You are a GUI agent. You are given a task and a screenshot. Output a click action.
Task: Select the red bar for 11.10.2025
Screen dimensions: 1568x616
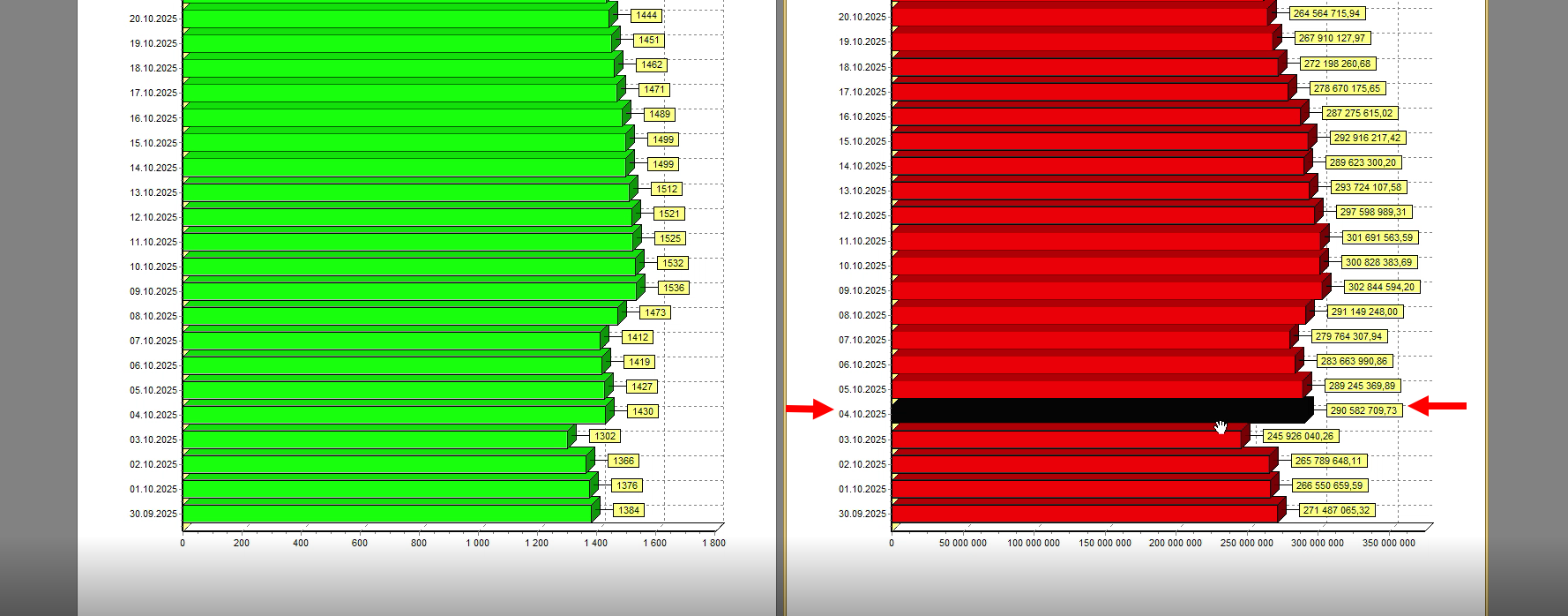[x=1110, y=237]
